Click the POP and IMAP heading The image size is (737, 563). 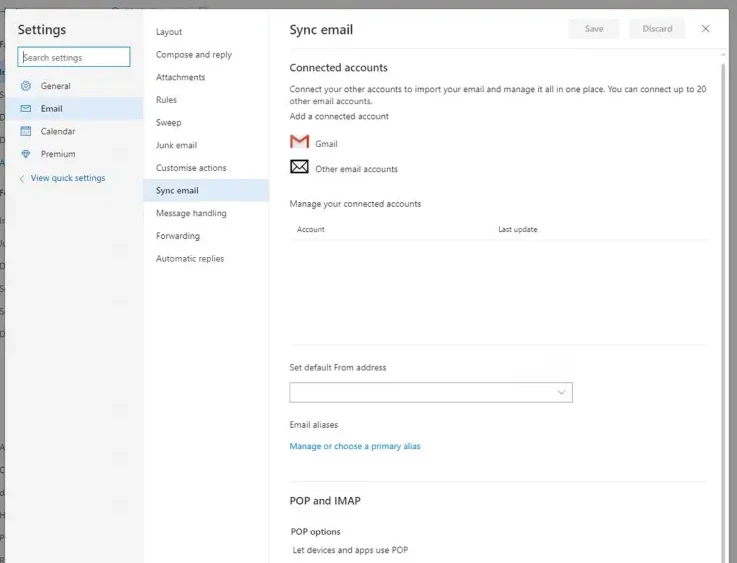(325, 501)
